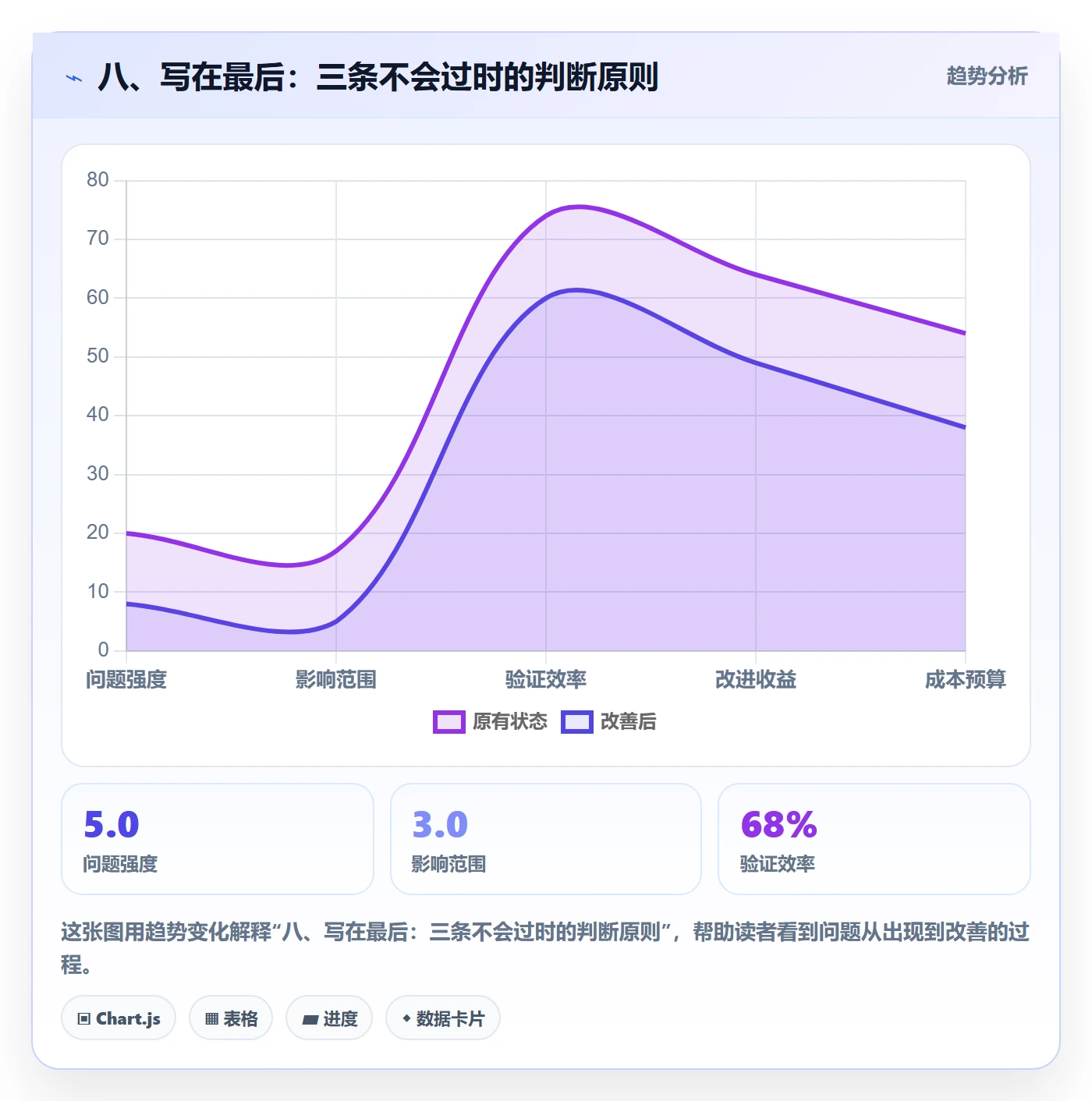Click the 0 y-axis tick label

103,650
